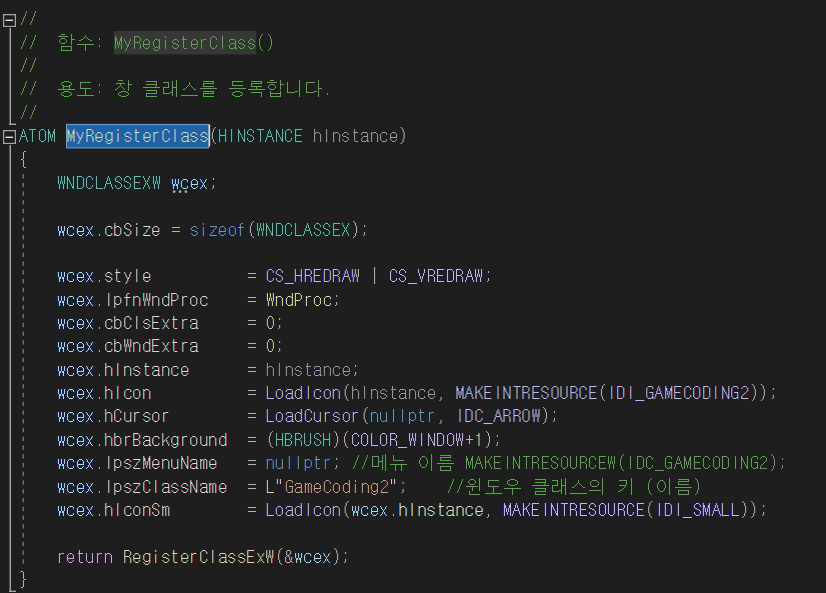
Task: Click MyRegisterClass() in the comment header
Action: pos(194,43)
